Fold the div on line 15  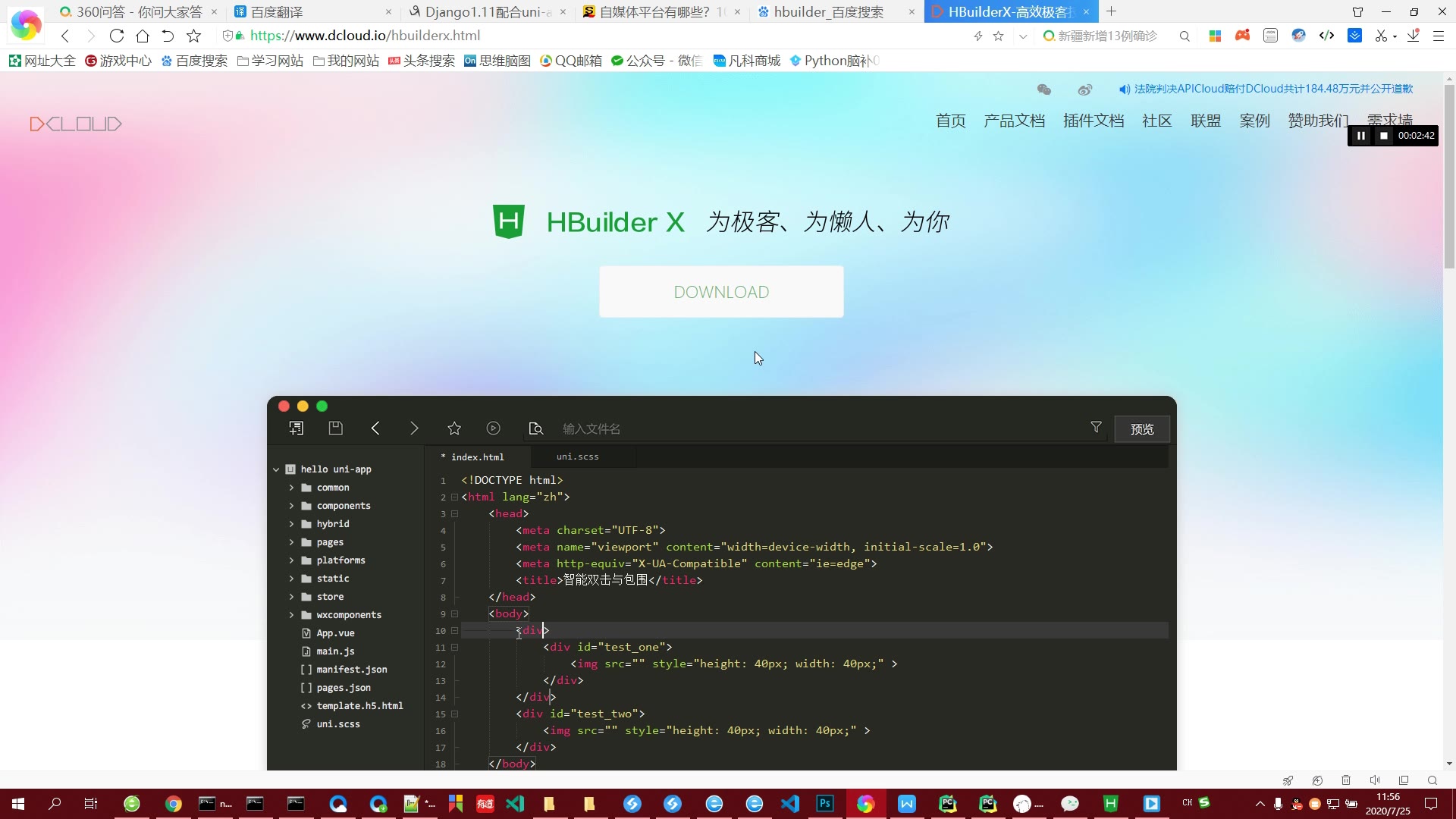454,714
